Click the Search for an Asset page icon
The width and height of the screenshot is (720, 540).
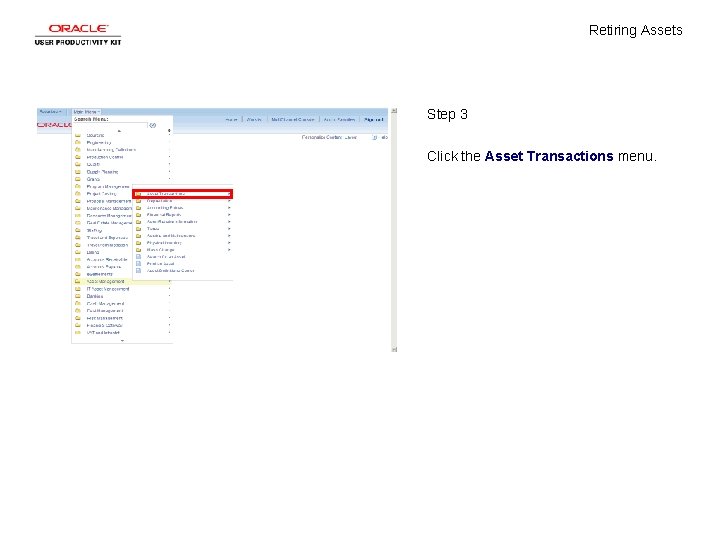(138, 257)
